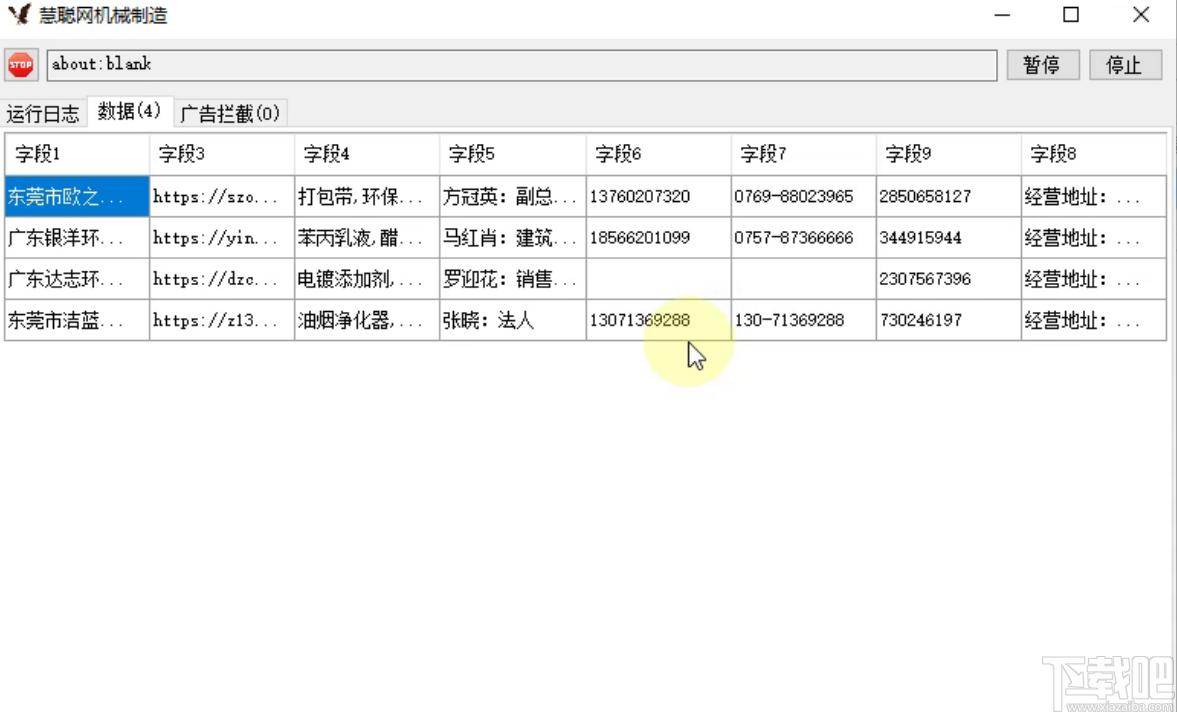
Task: Click the https://szo... cell
Action: pyautogui.click(x=222, y=197)
